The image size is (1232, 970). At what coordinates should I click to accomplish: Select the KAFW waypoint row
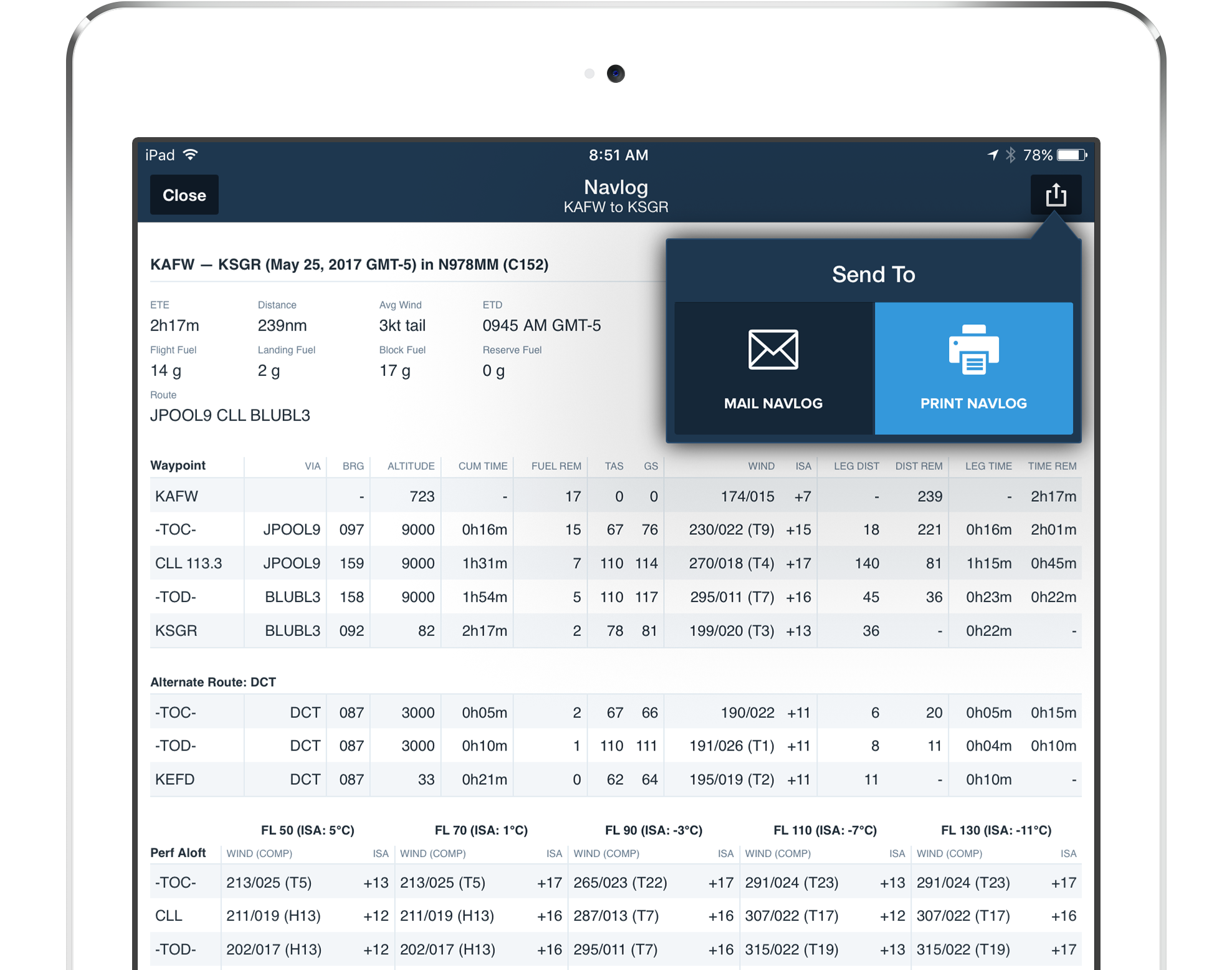[616, 496]
